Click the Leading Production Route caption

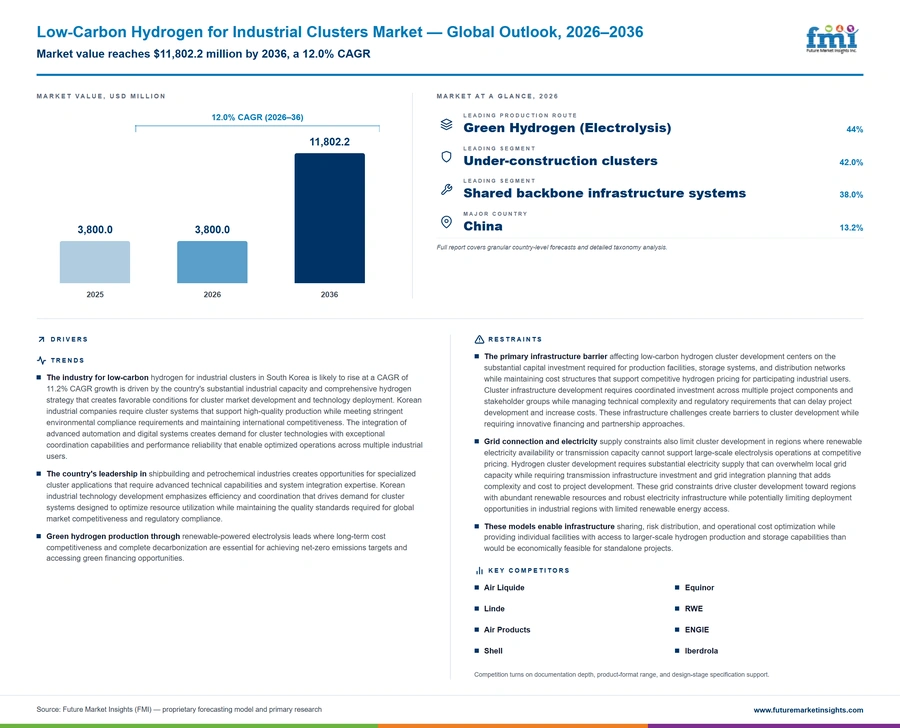pyautogui.click(x=520, y=115)
